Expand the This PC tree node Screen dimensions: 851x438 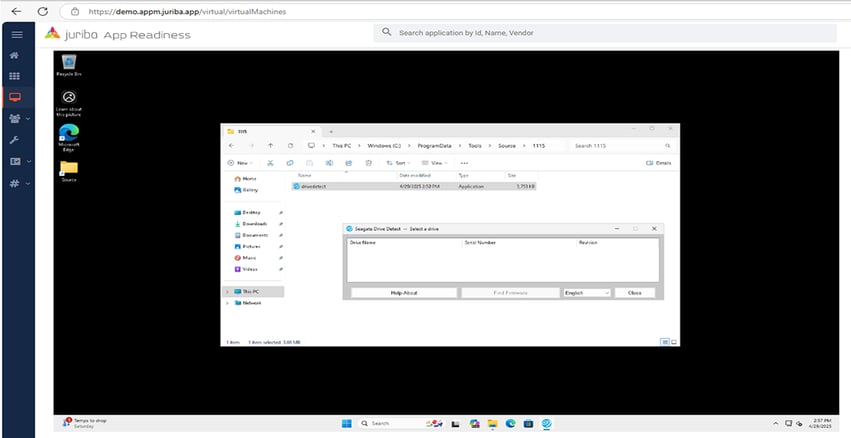[x=227, y=292]
